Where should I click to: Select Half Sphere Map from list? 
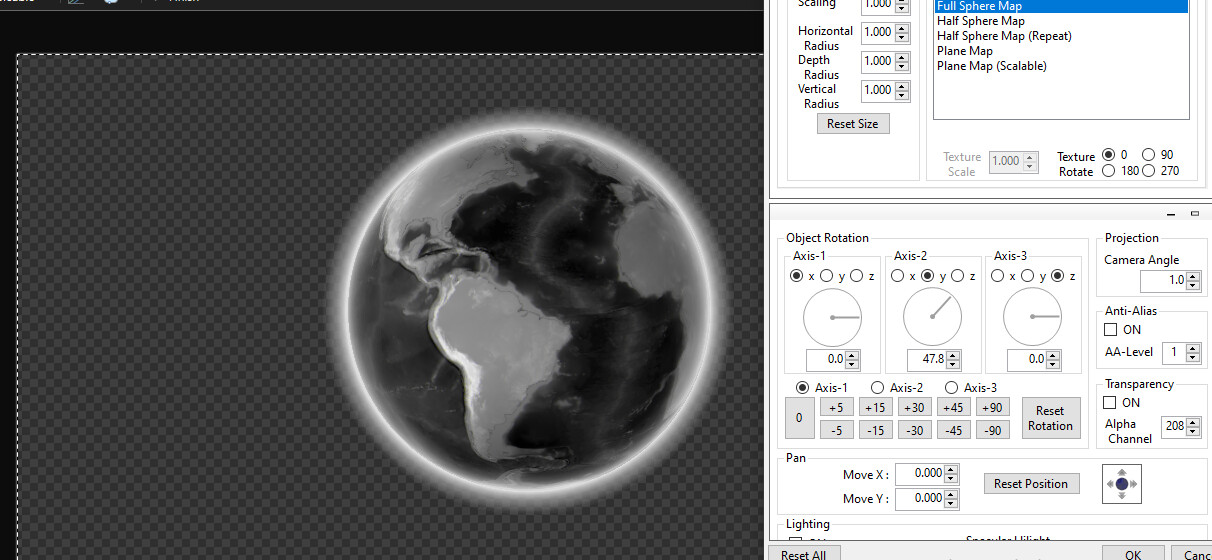coord(980,21)
